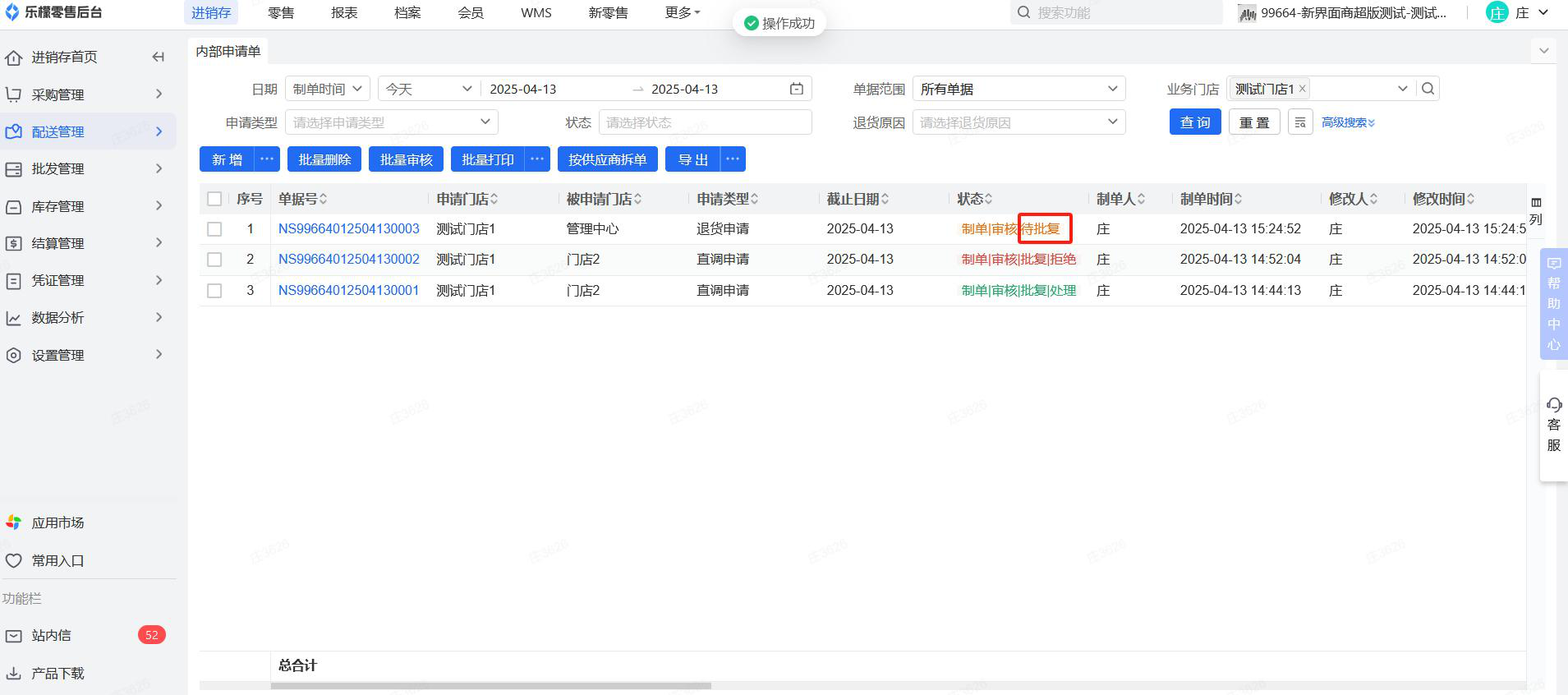Image resolution: width=1568 pixels, height=695 pixels.
Task: Open 站内信 messages inbox
Action: pyautogui.click(x=51, y=635)
